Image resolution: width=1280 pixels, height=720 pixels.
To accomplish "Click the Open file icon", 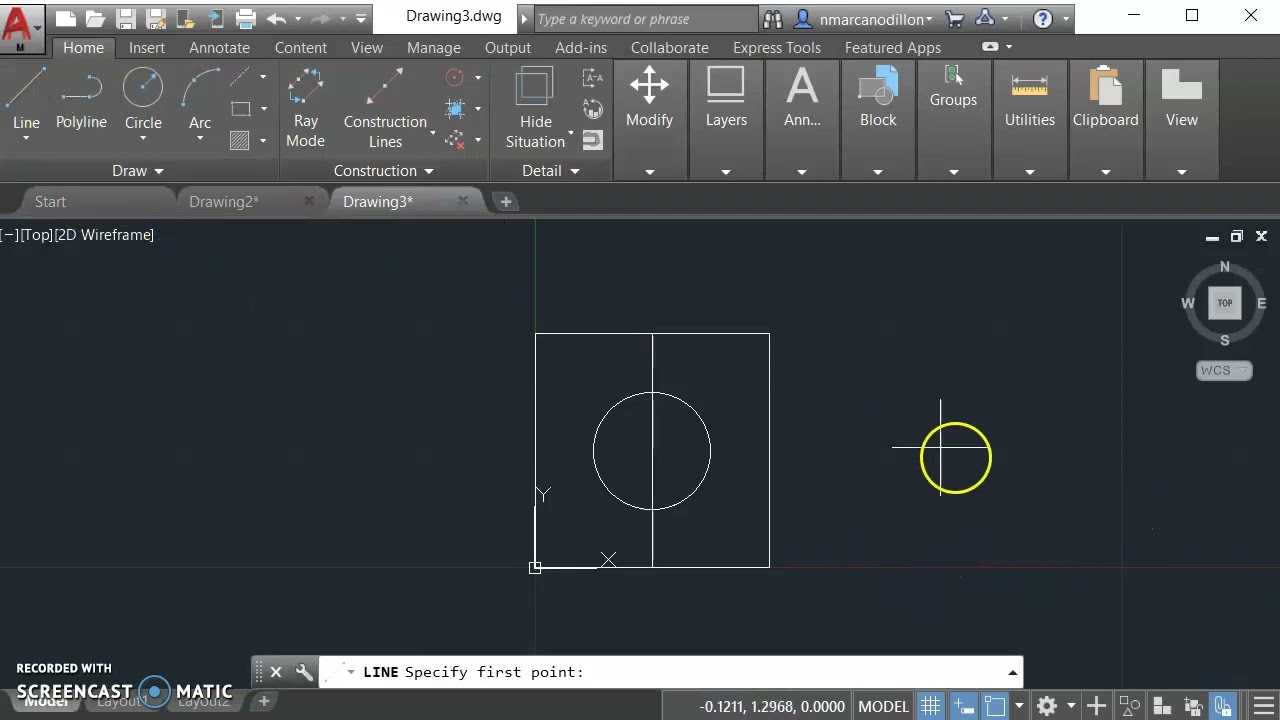I will pos(95,18).
